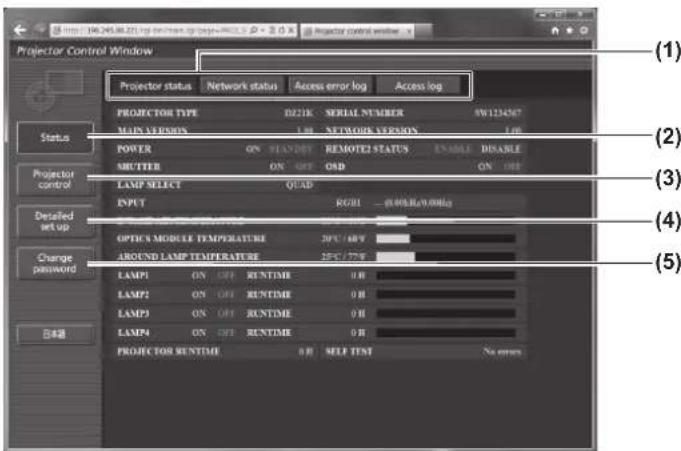Click the around lamp temperature bar

(446, 257)
